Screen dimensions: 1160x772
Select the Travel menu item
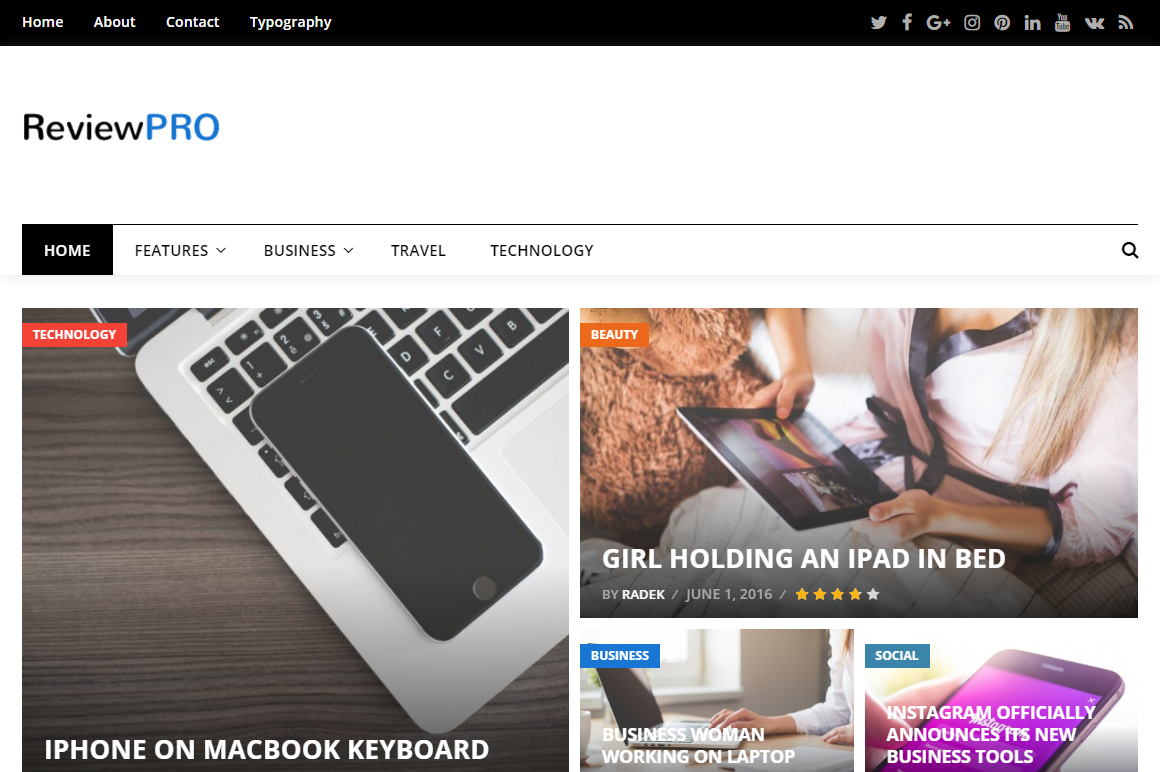tap(418, 250)
